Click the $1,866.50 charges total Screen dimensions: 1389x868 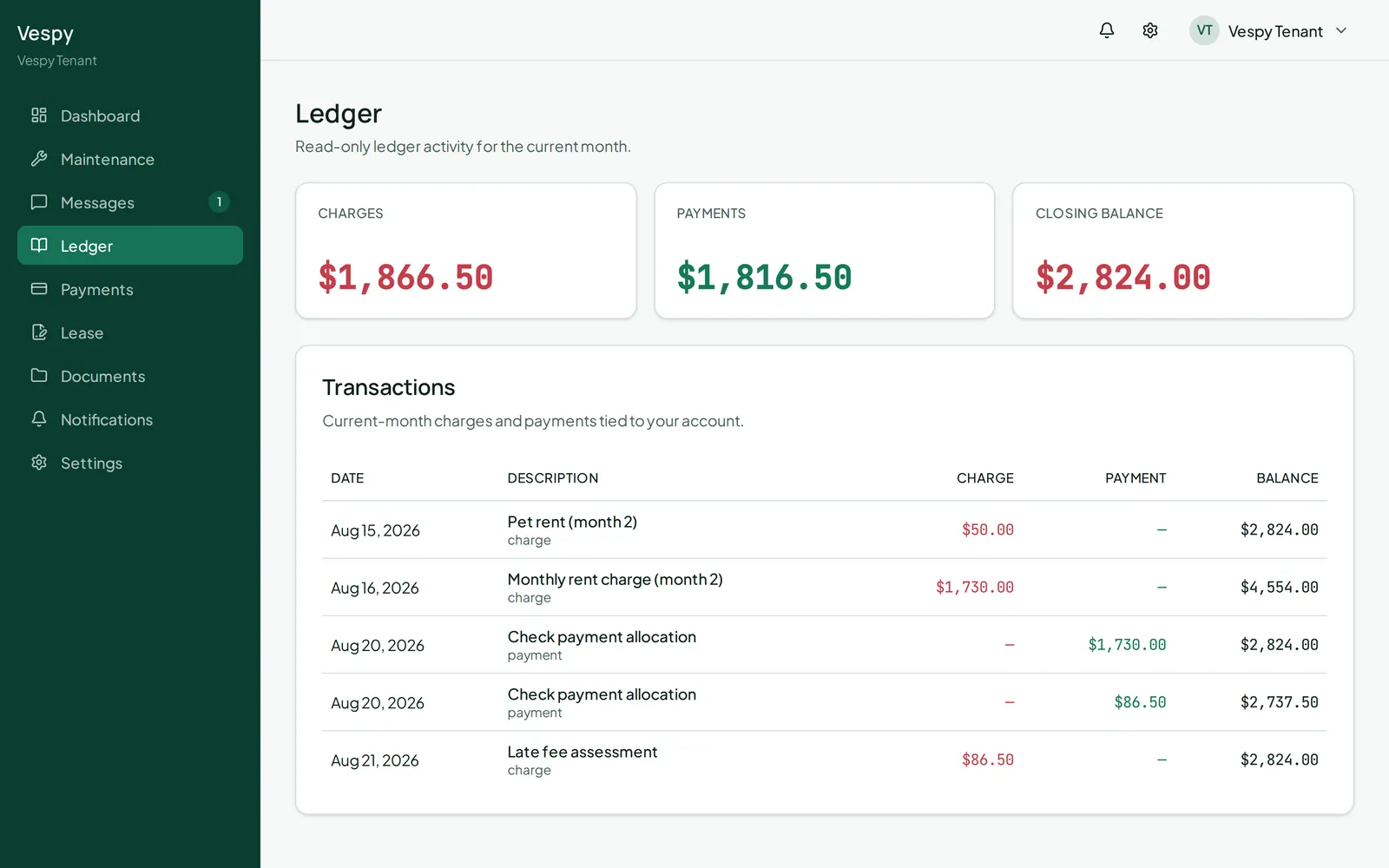click(405, 278)
